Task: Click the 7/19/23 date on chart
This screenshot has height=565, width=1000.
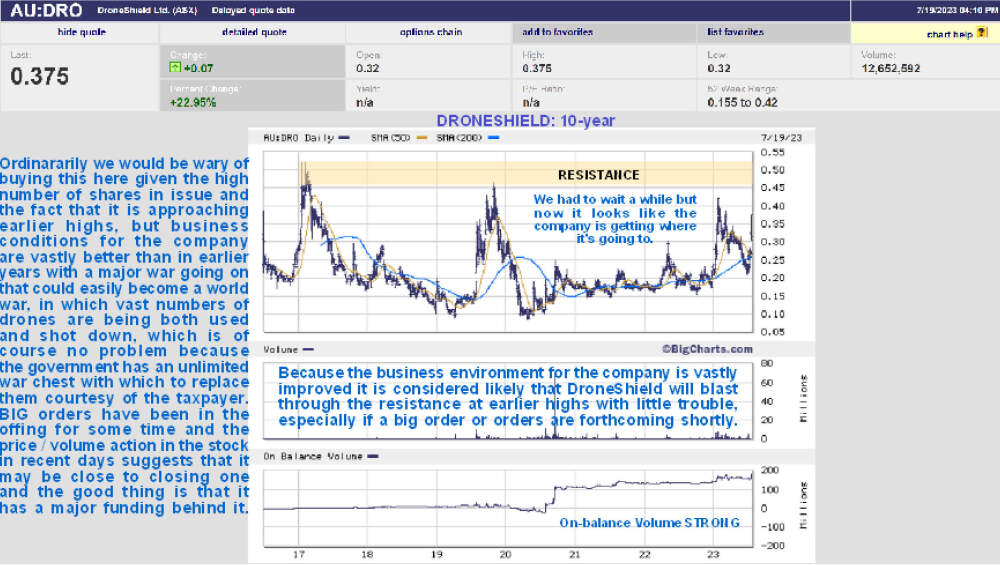Action: coord(781,138)
